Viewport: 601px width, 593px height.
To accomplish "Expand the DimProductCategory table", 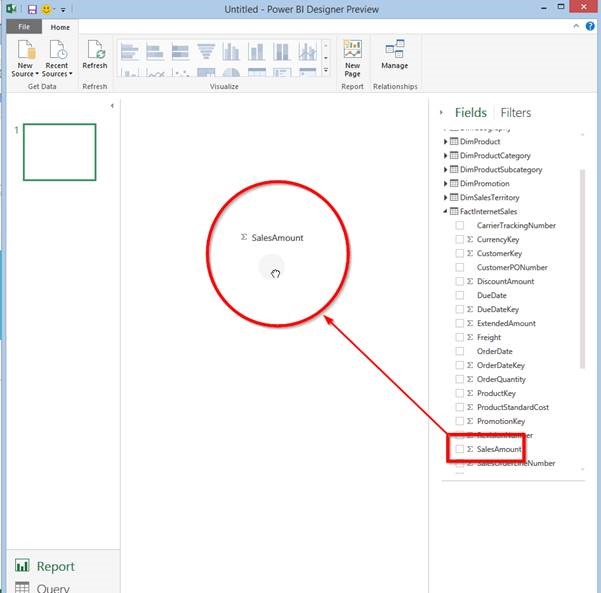I will 445,156.
